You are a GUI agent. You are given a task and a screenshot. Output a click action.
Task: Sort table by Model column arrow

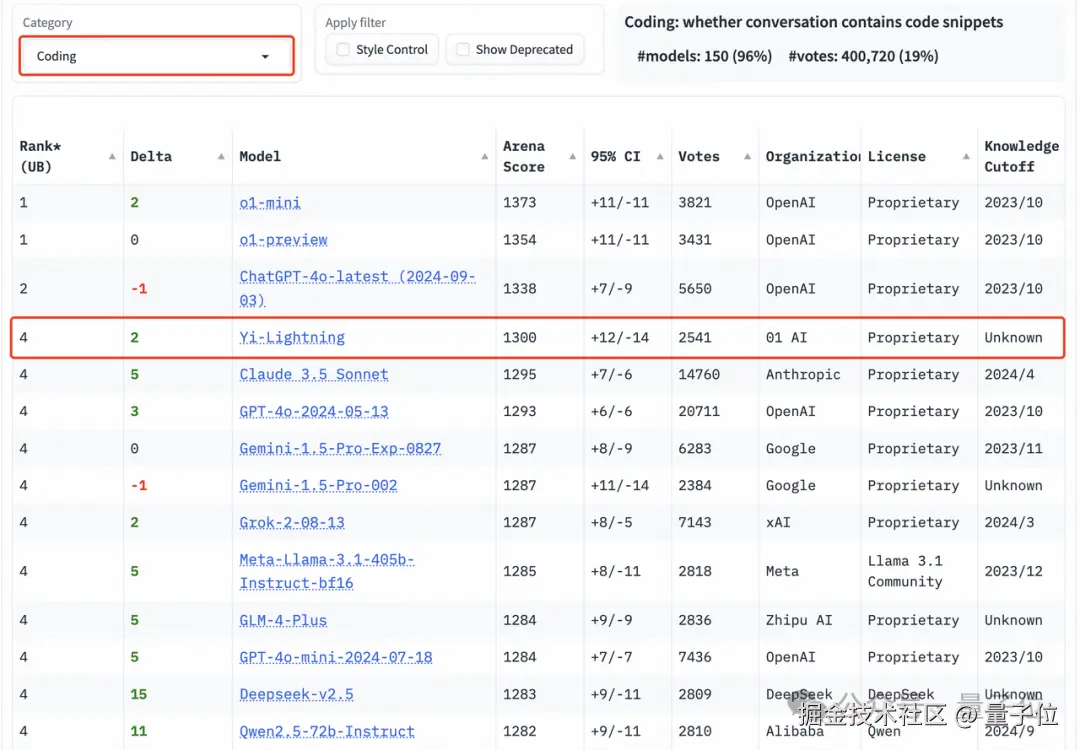(485, 157)
